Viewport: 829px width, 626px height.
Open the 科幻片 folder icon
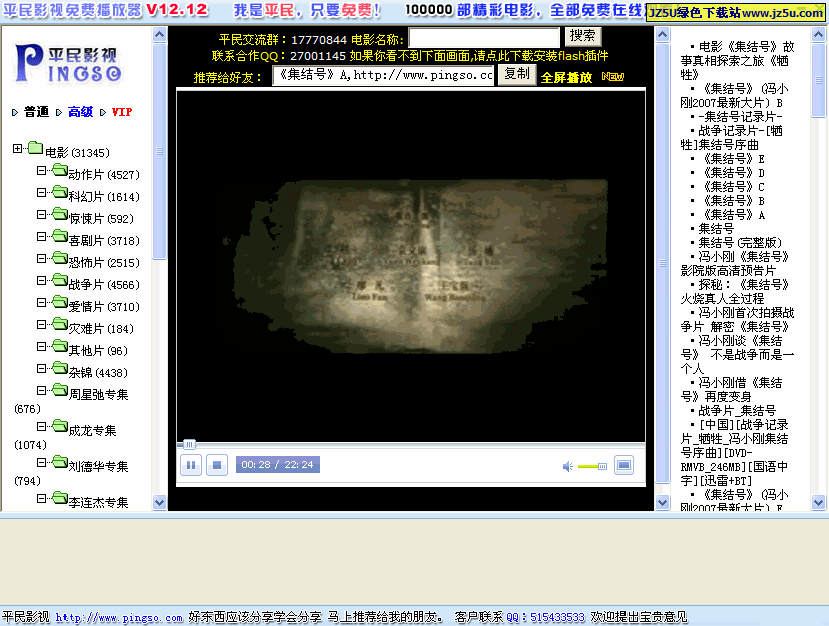60,192
